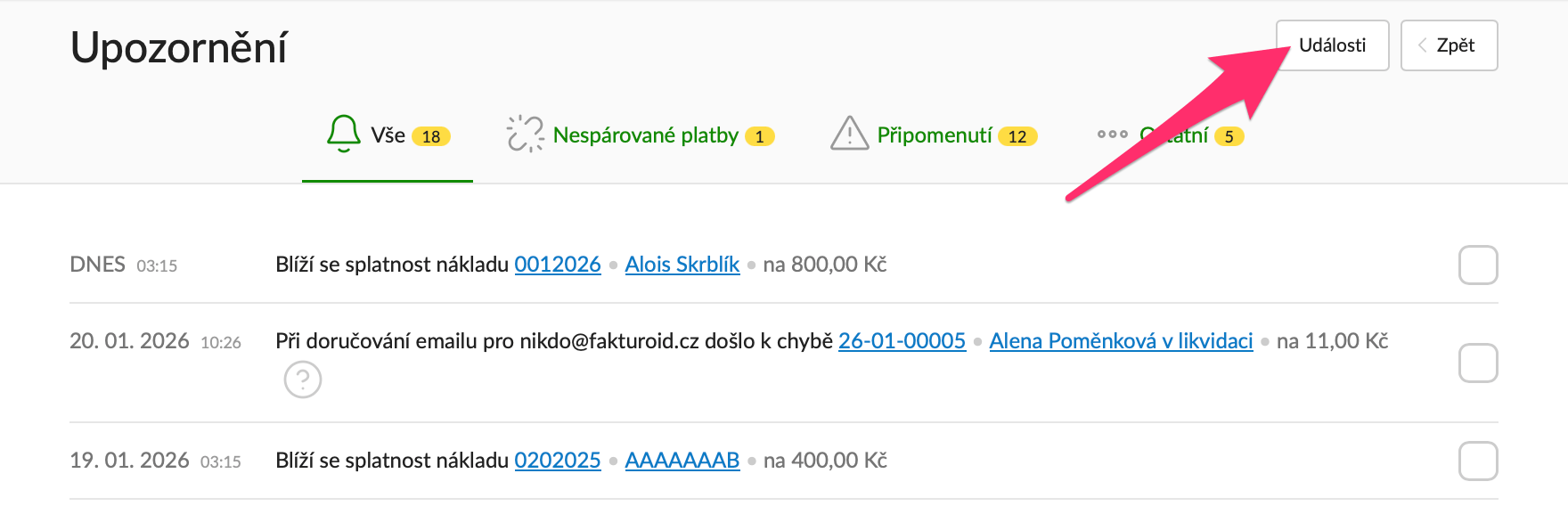Open invoice link 26-01-00005
This screenshot has width=1568, height=506.
pos(902,341)
